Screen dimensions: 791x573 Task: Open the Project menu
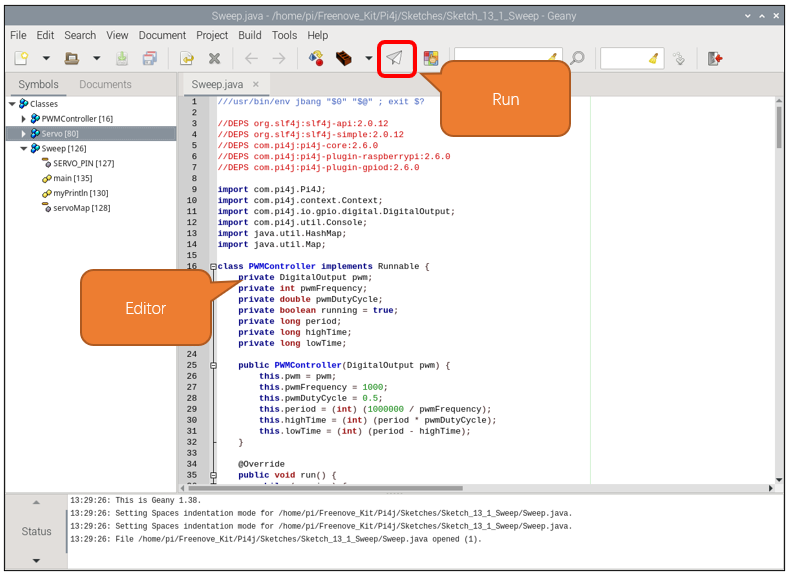click(x=212, y=35)
